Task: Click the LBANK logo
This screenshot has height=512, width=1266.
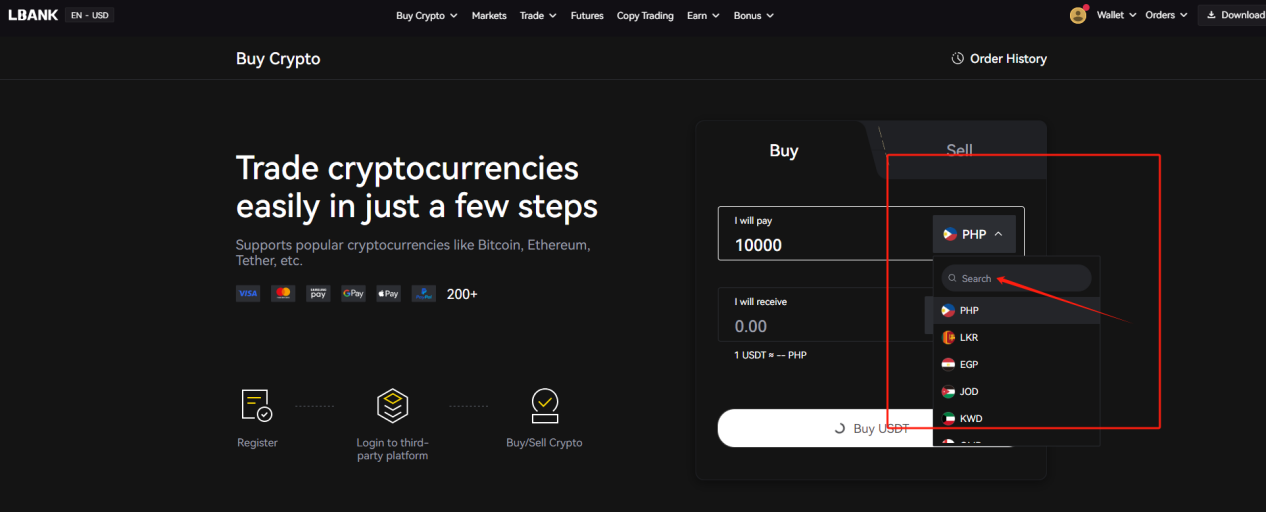Action: (33, 15)
